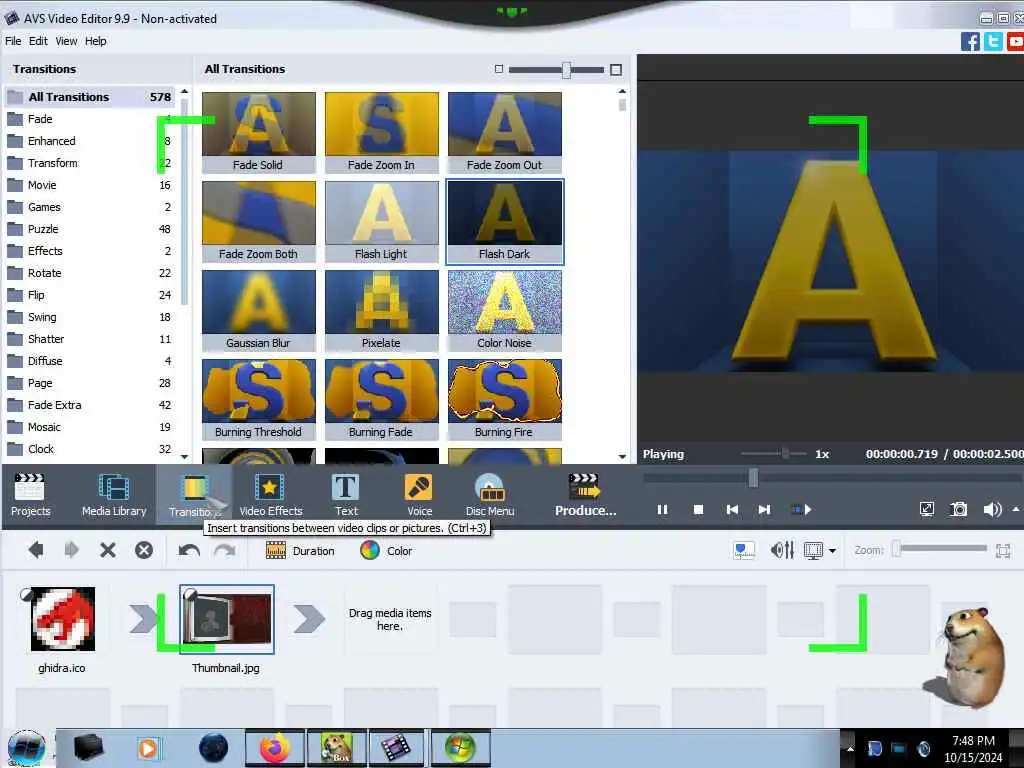Open the Text section

pos(345,494)
